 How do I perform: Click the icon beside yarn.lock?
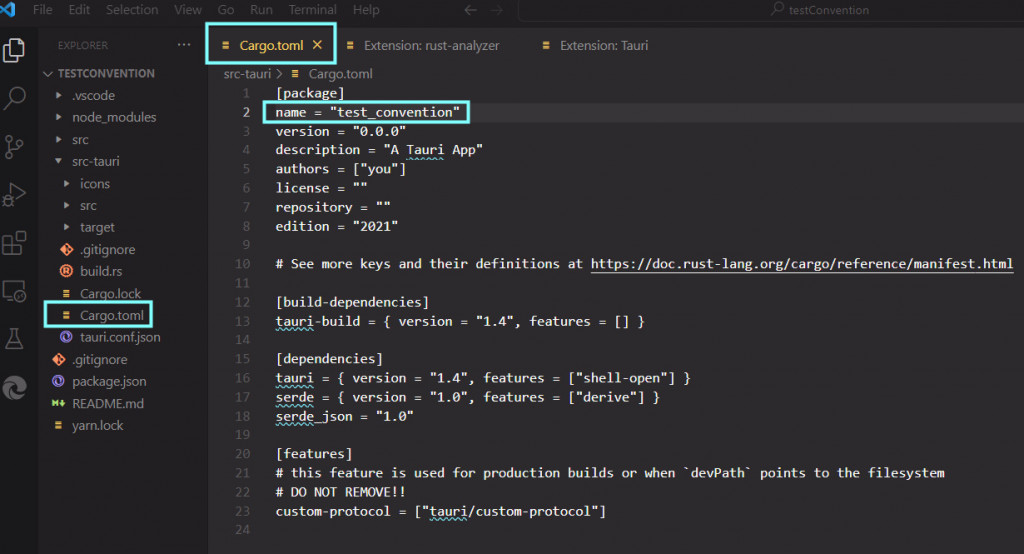coord(58,425)
